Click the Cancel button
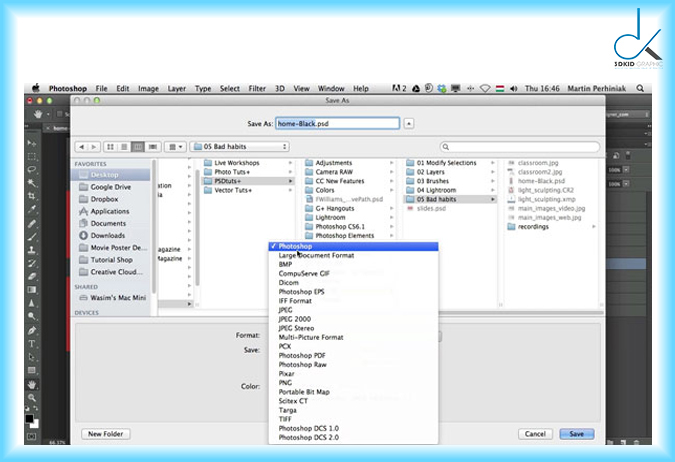 tap(535, 434)
